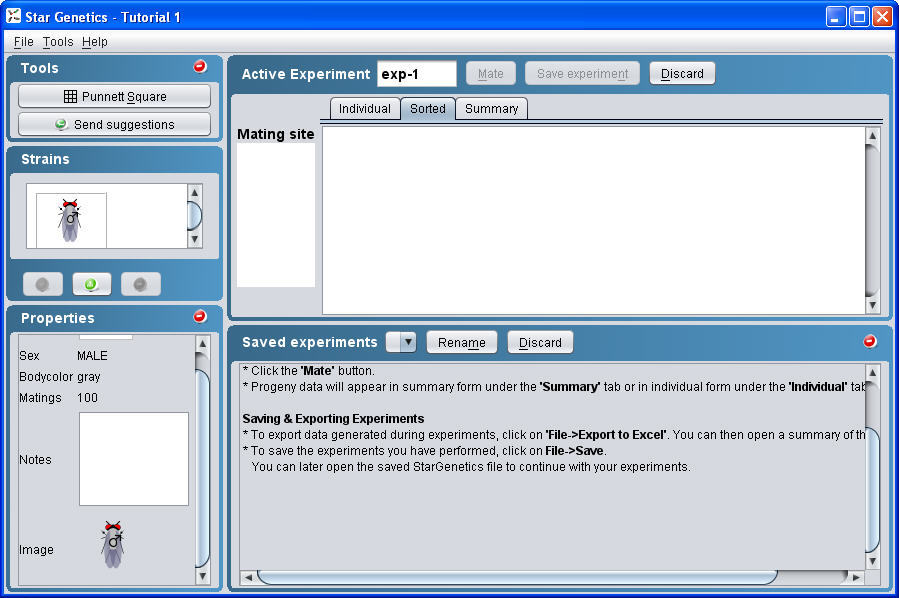Click the 'Saving & Exporting Experiments' heading

pos(333,419)
